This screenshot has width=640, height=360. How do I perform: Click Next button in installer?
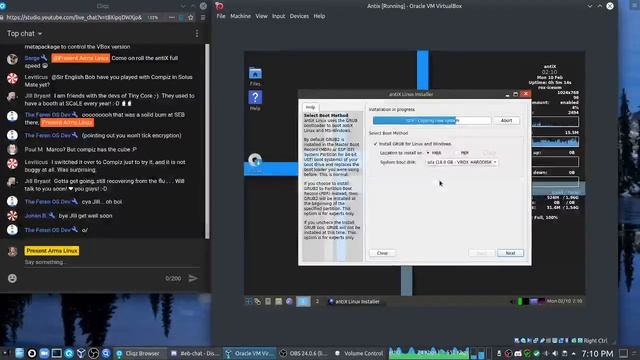(510, 253)
